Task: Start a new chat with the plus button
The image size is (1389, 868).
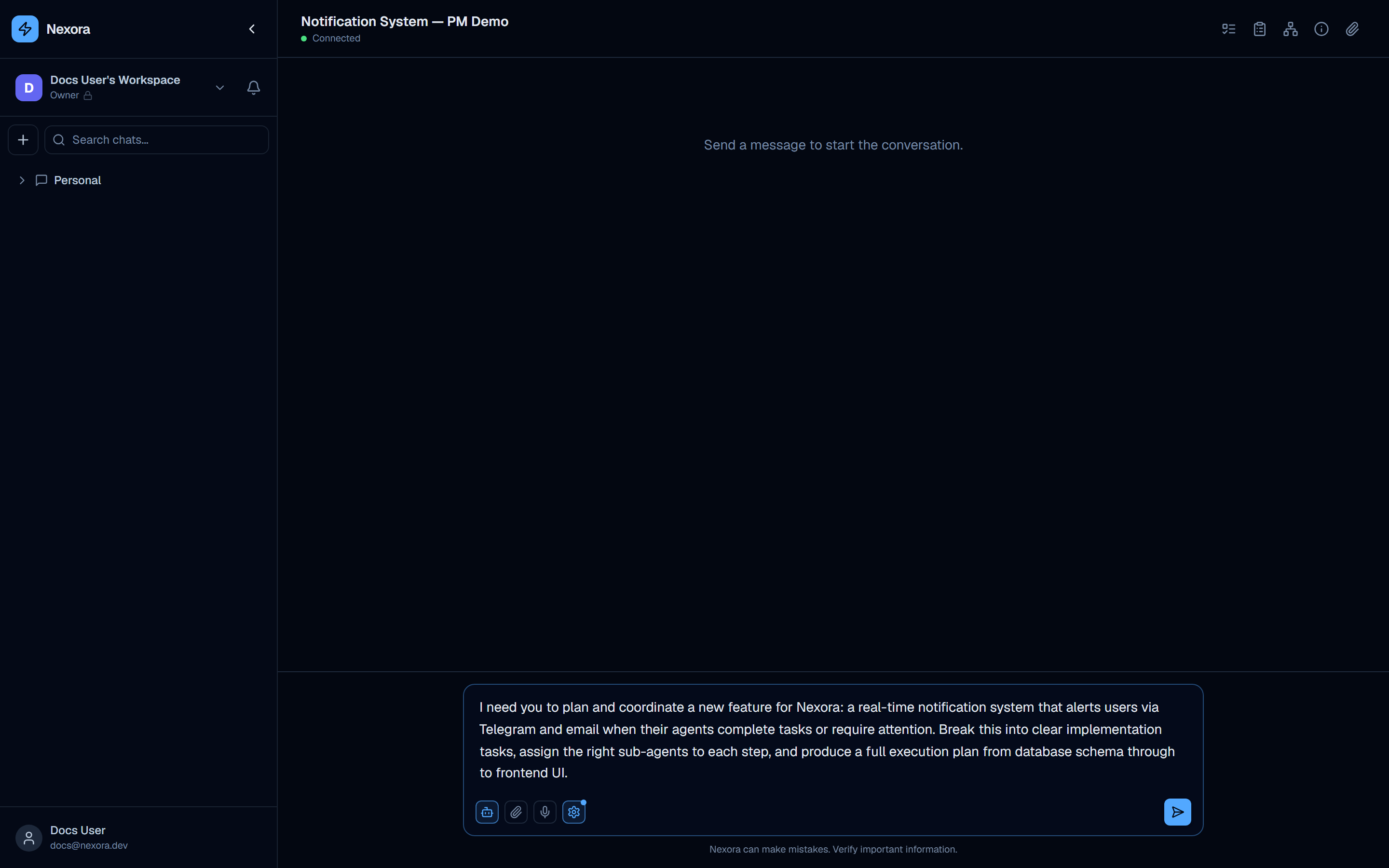Action: (23, 139)
